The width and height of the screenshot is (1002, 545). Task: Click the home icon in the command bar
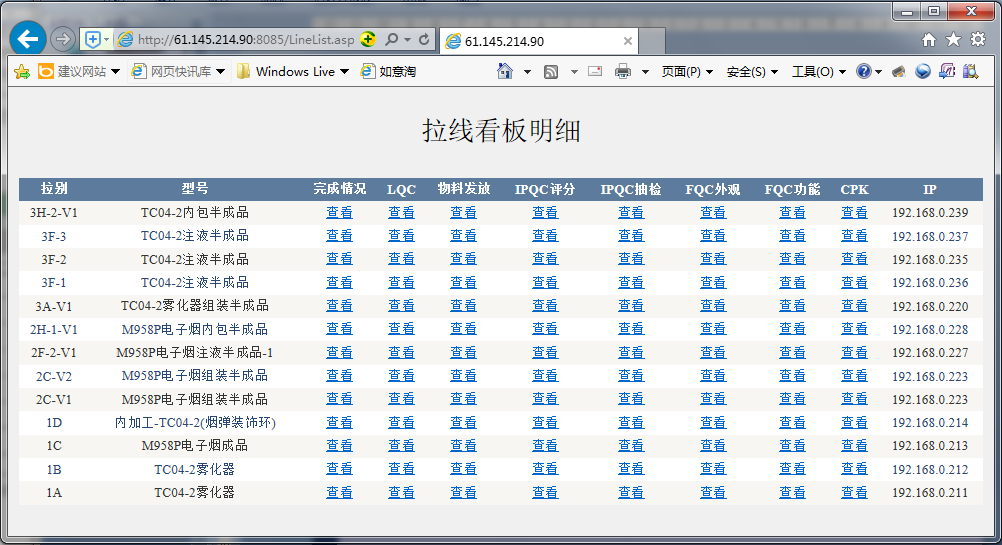click(x=505, y=71)
